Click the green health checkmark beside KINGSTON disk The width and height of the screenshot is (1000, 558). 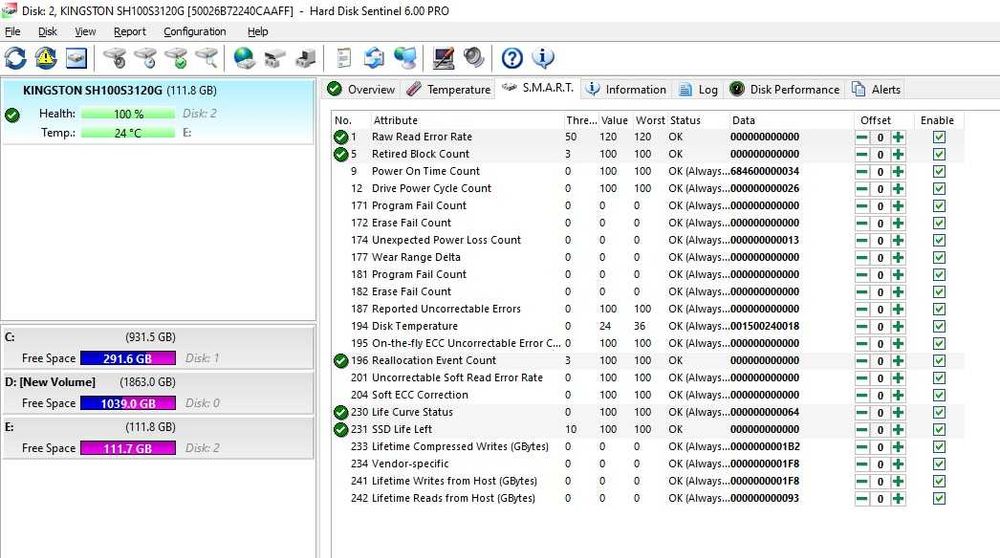click(12, 115)
